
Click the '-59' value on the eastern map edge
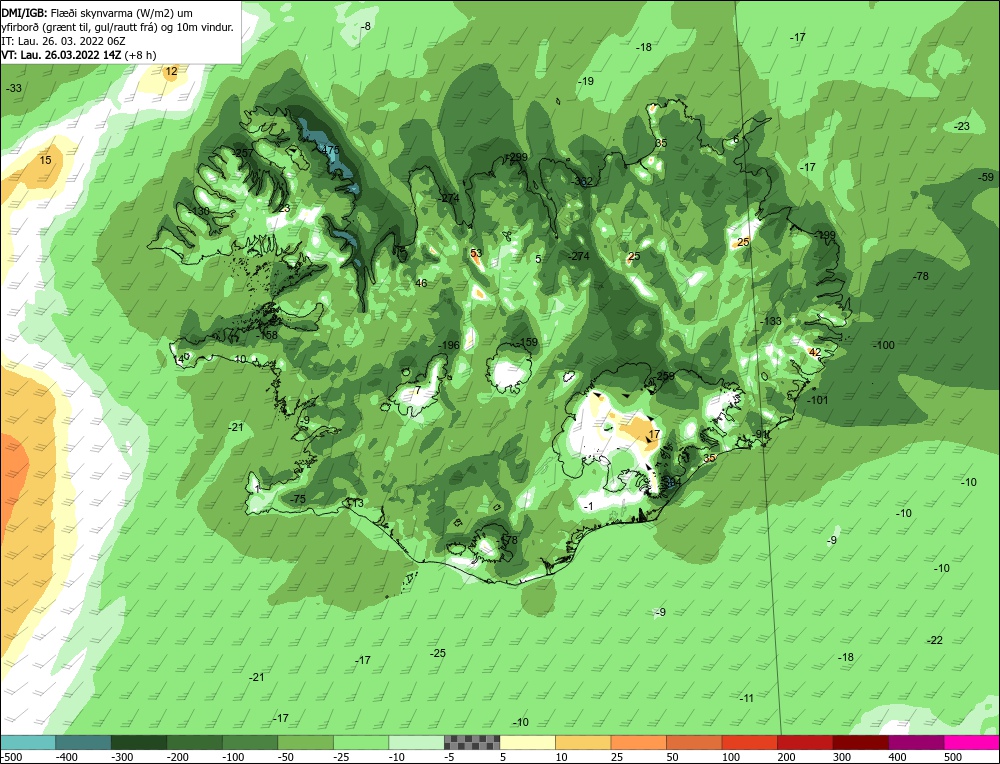click(x=986, y=177)
